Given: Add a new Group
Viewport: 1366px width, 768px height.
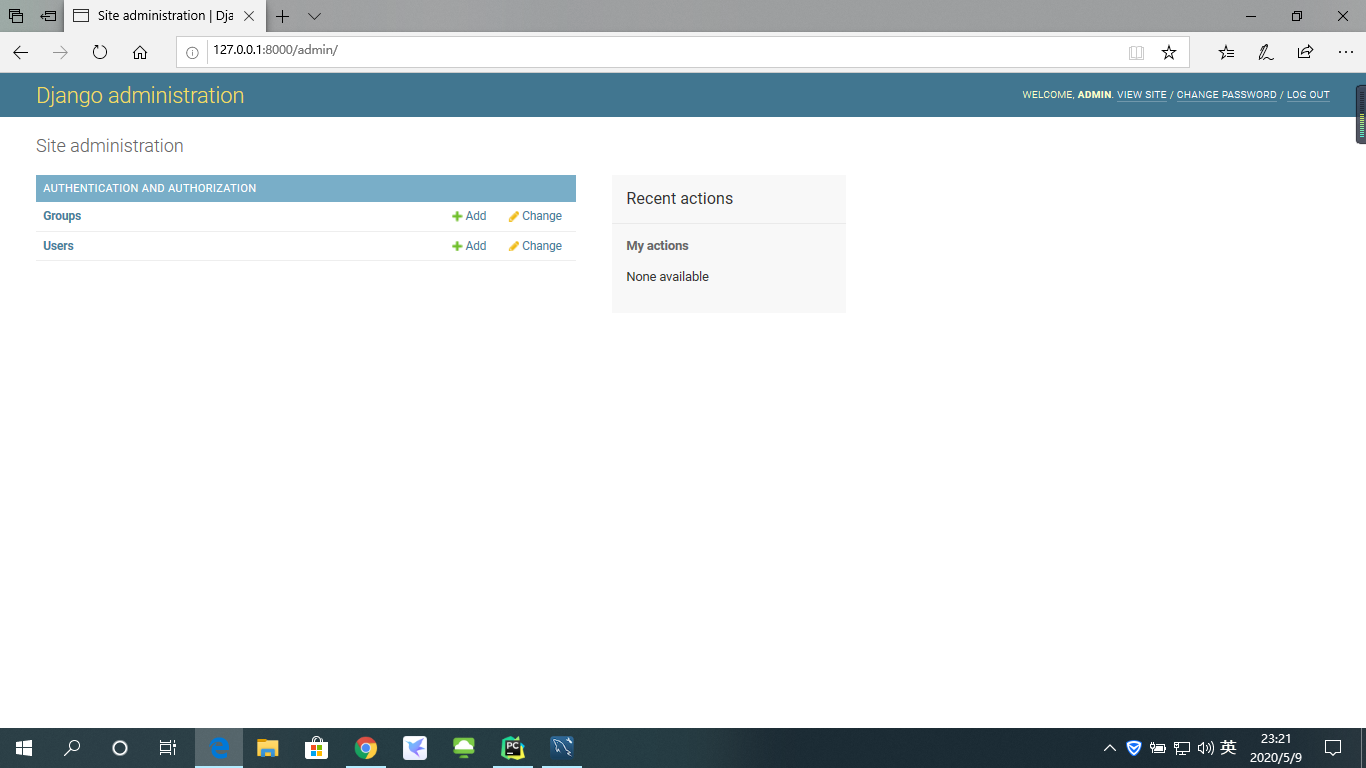Looking at the screenshot, I should (x=469, y=216).
